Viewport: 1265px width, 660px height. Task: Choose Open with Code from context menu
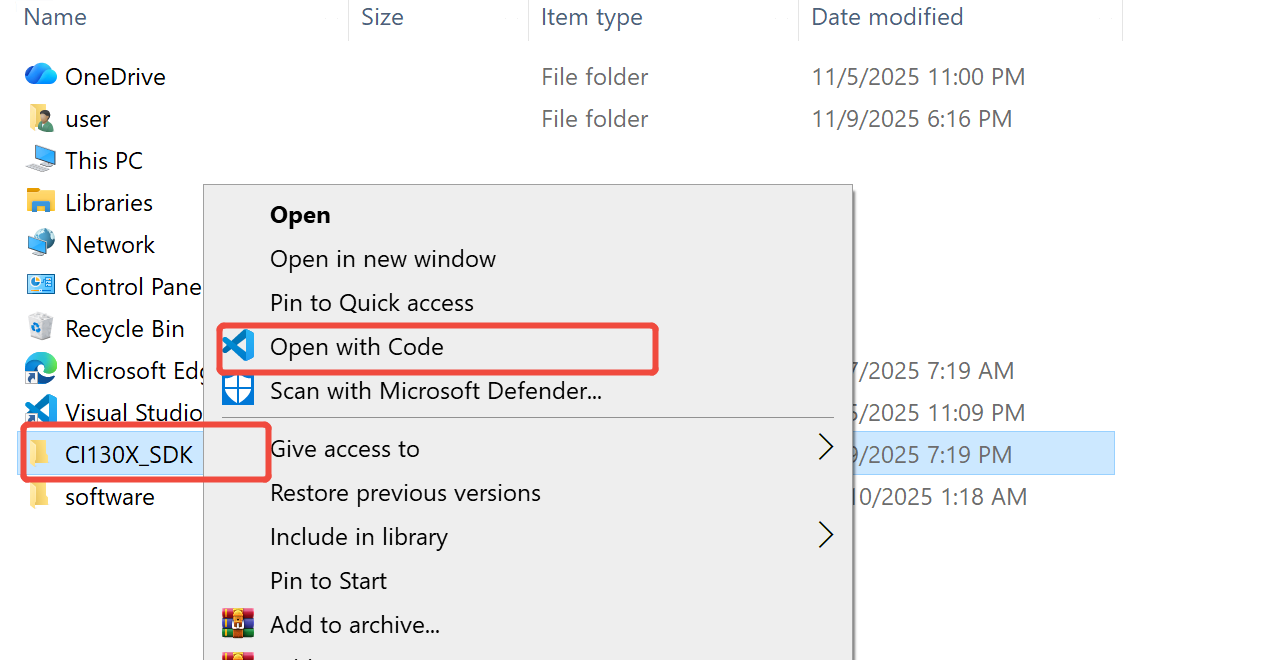[356, 346]
